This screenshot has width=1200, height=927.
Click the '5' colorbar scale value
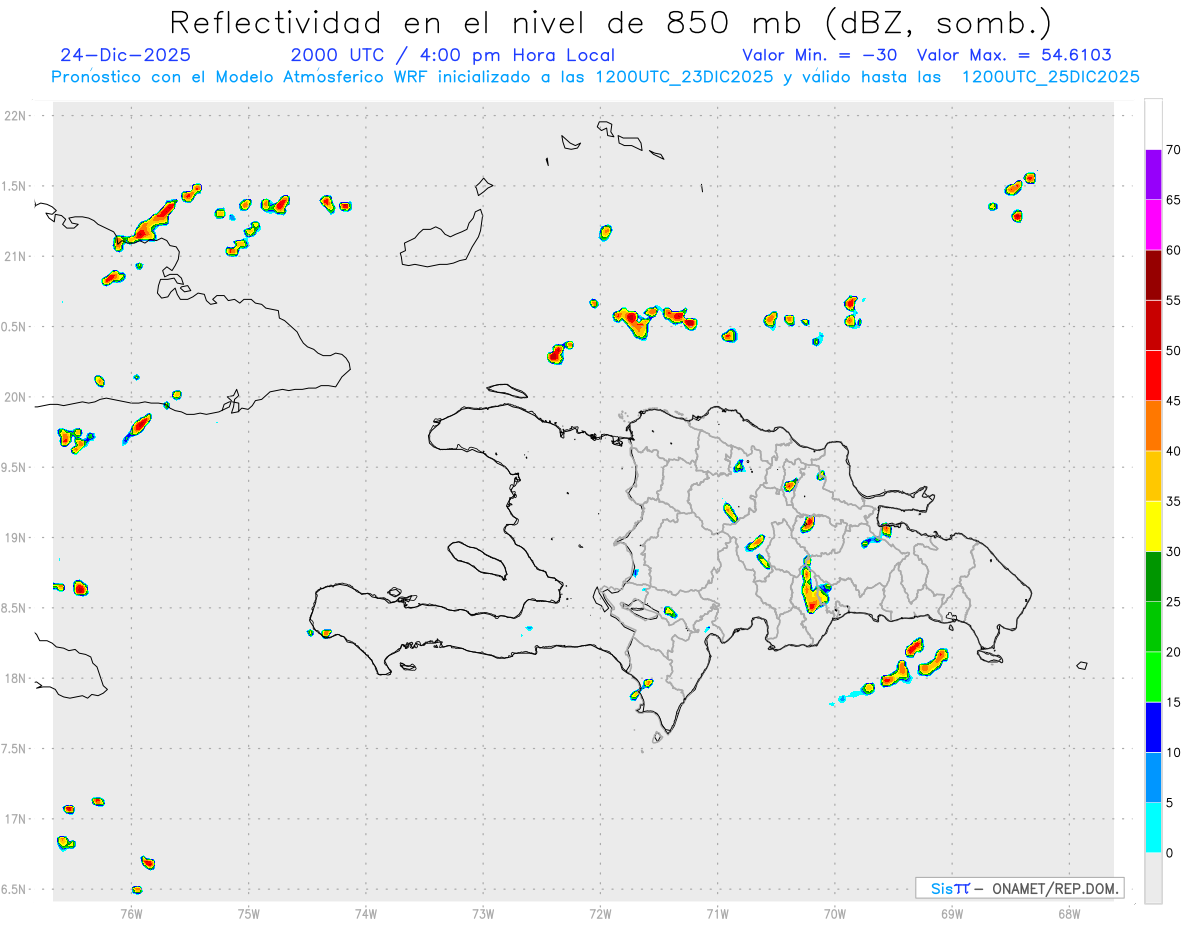tap(1169, 803)
